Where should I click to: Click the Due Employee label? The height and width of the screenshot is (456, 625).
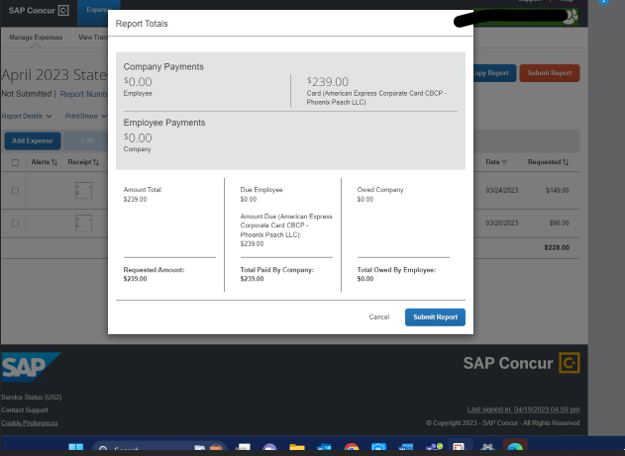pos(262,190)
